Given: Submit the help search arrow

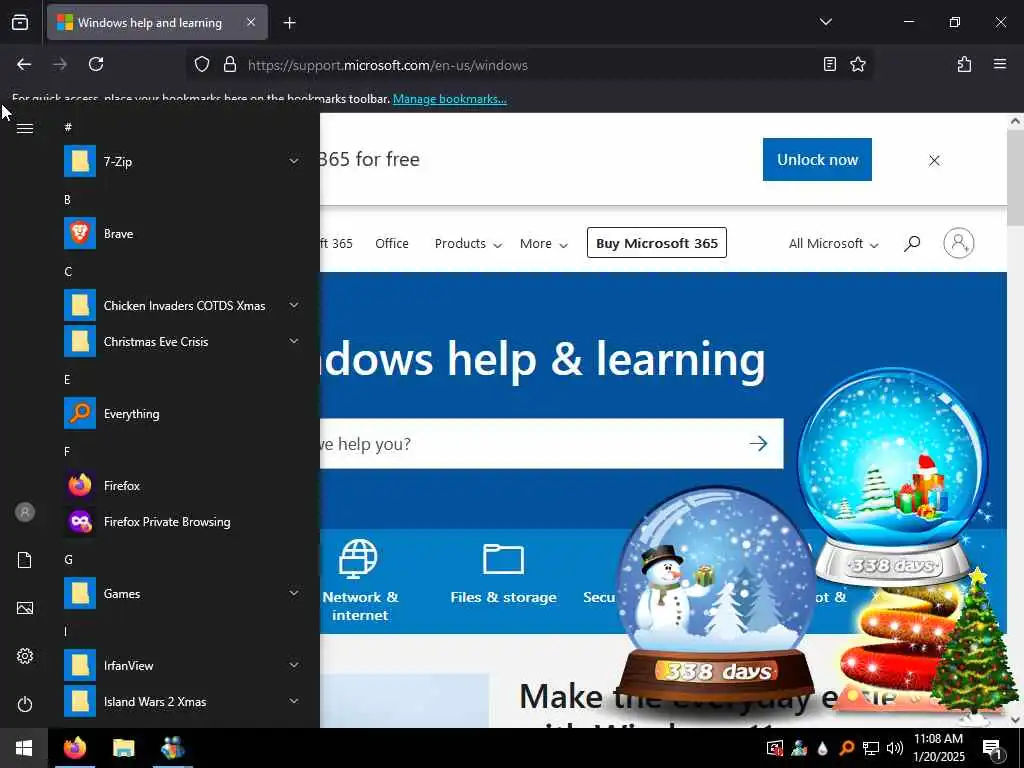Looking at the screenshot, I should click(758, 443).
